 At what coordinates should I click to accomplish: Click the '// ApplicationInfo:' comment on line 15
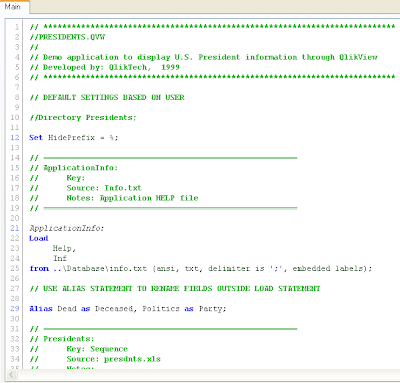click(73, 168)
